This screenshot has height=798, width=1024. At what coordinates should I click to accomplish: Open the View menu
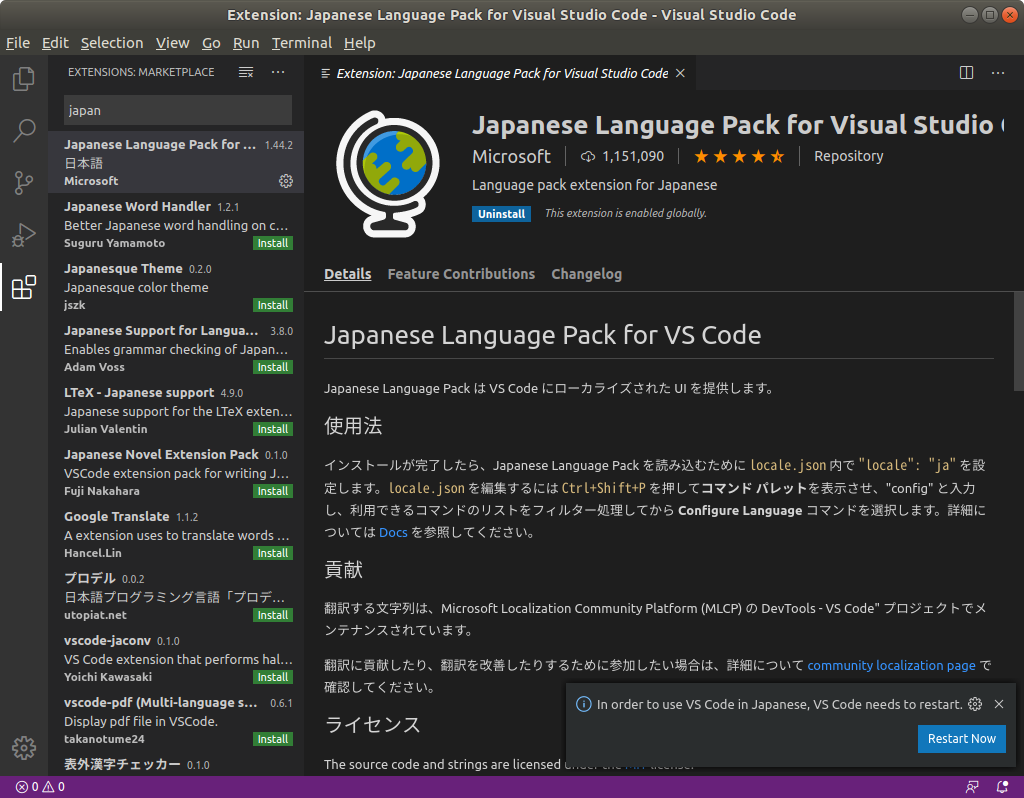coord(172,43)
